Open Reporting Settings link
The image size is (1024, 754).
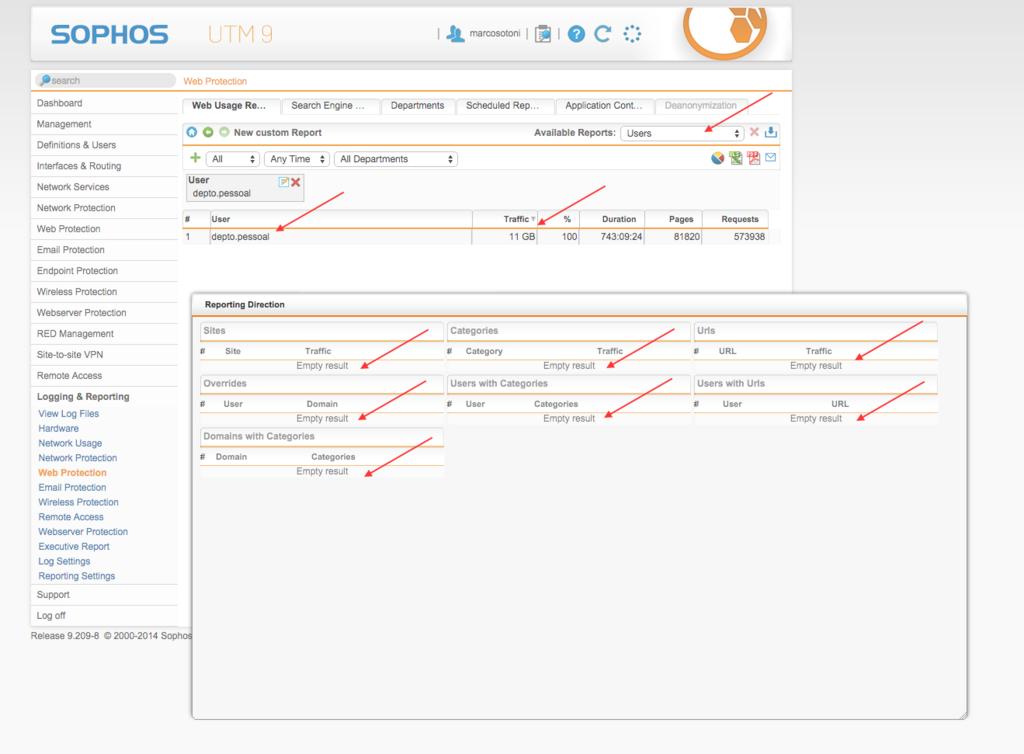pyautogui.click(x=76, y=576)
